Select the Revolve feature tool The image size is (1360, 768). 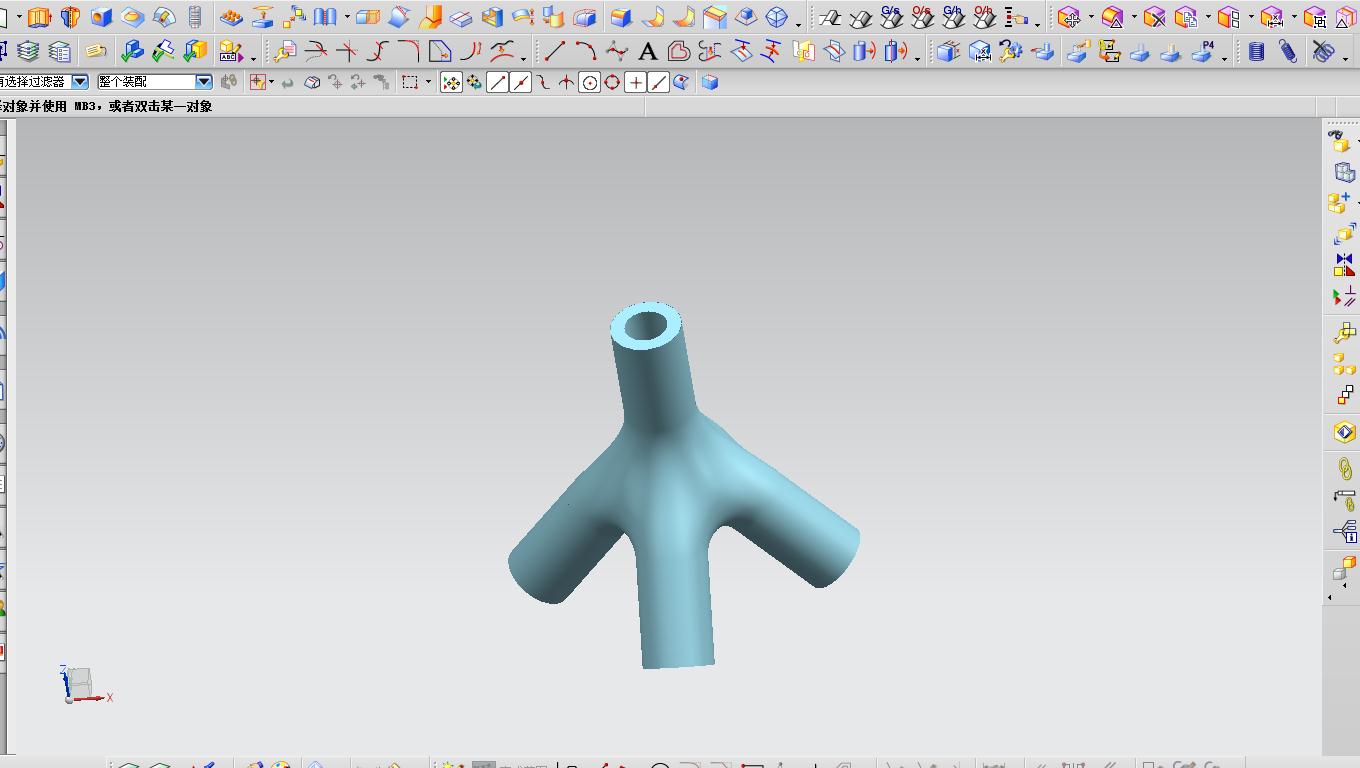pos(70,17)
